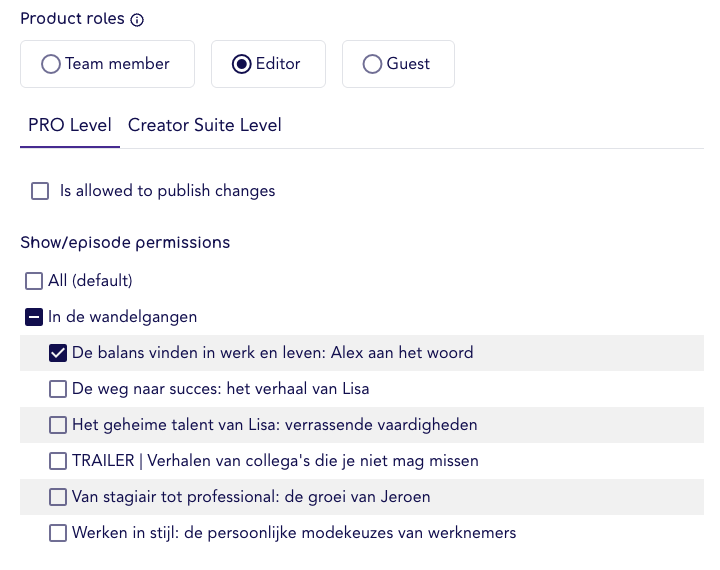Click the De weg naar succes label text

tap(220, 389)
